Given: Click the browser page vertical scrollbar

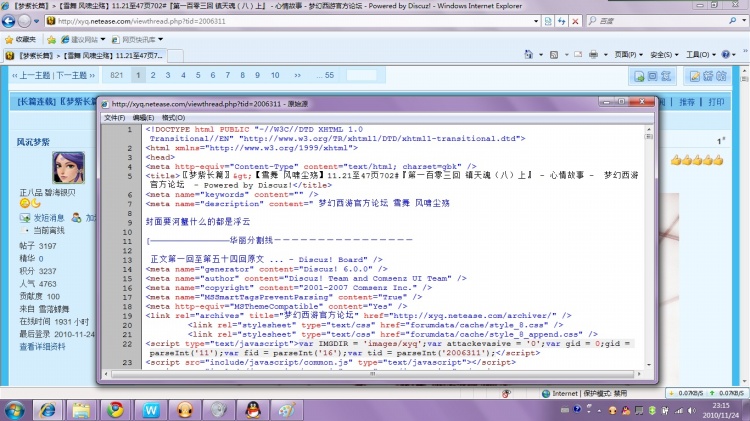Looking at the screenshot, I should point(745,227).
